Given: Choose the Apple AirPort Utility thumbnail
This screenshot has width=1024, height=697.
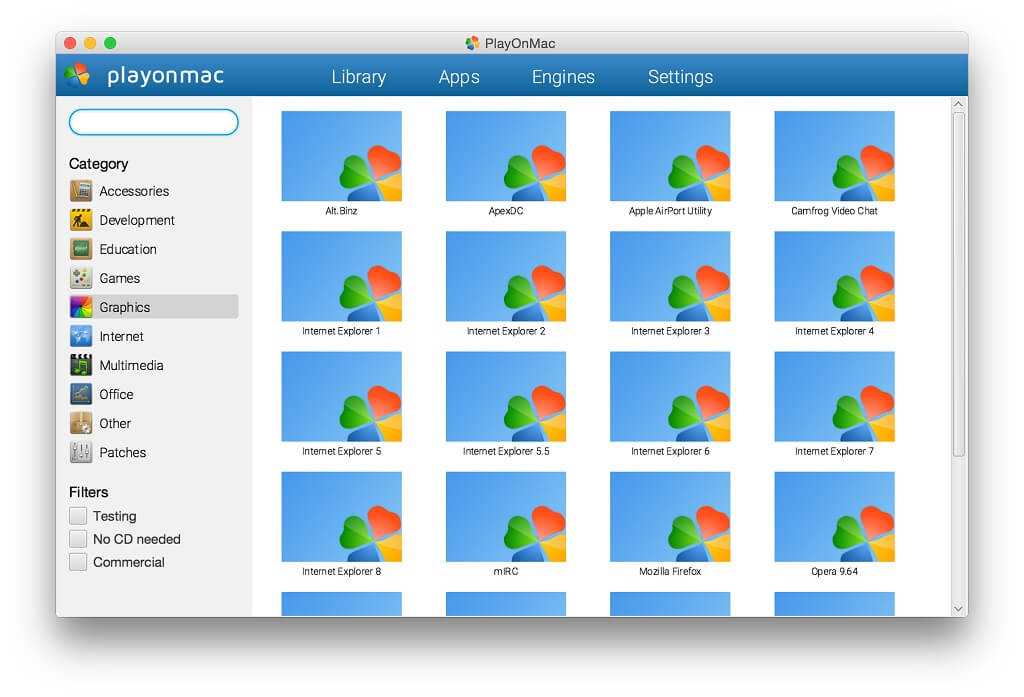Looking at the screenshot, I should pos(670,156).
